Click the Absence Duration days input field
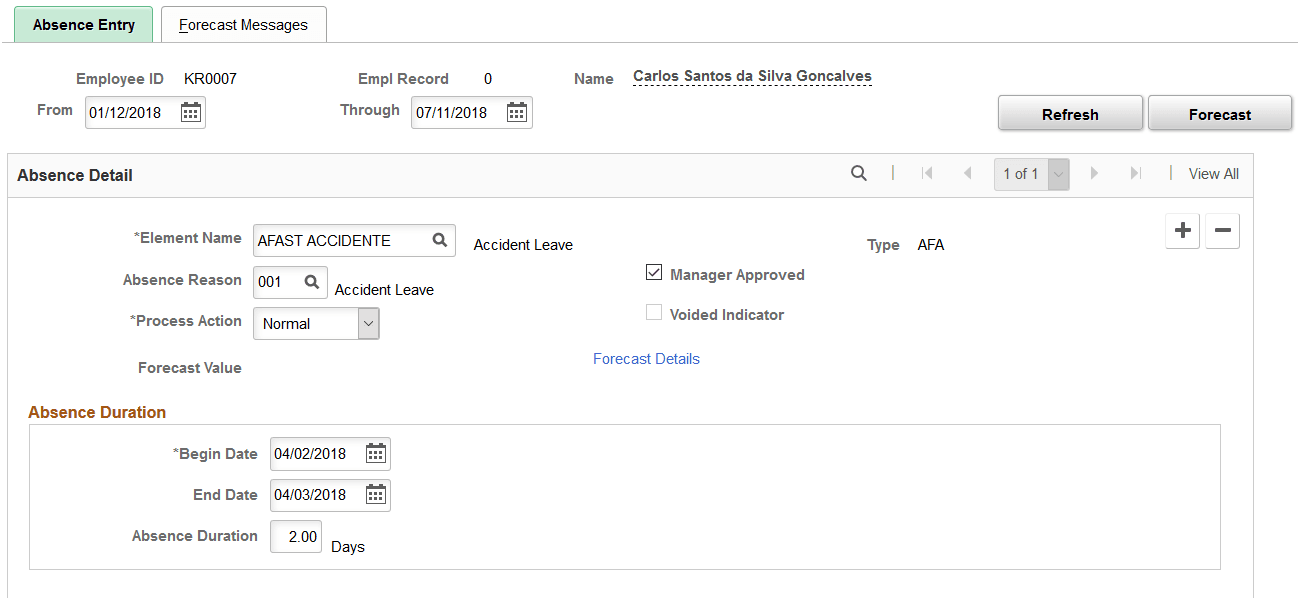The width and height of the screenshot is (1298, 598). 296,537
